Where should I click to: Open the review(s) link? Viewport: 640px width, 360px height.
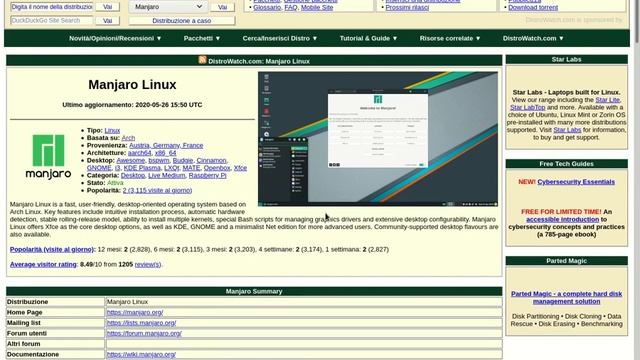click(148, 264)
